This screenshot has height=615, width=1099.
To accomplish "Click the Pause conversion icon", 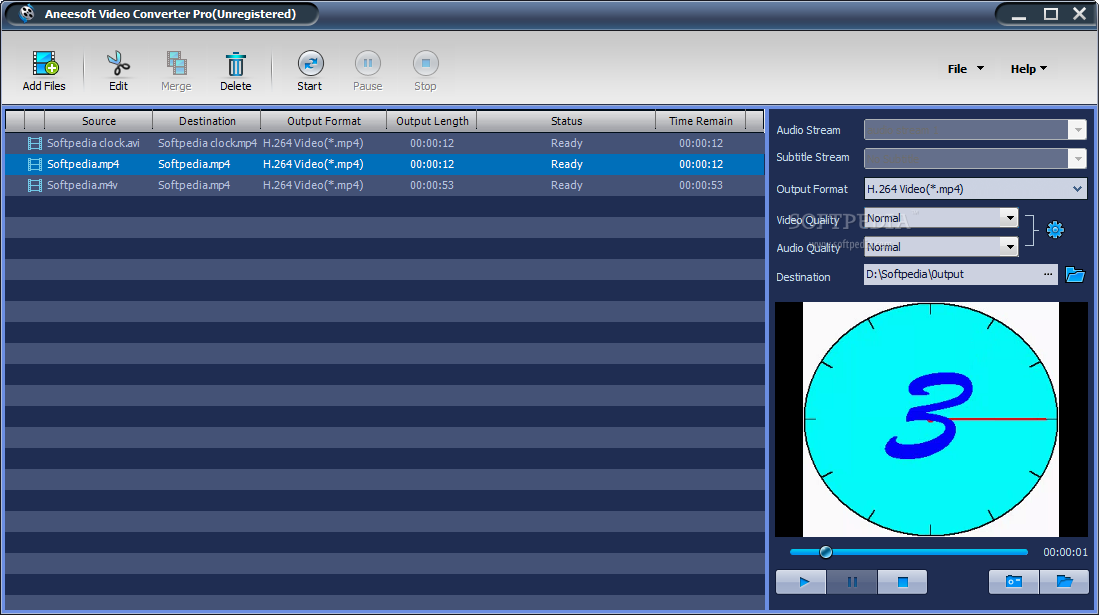I will (367, 63).
